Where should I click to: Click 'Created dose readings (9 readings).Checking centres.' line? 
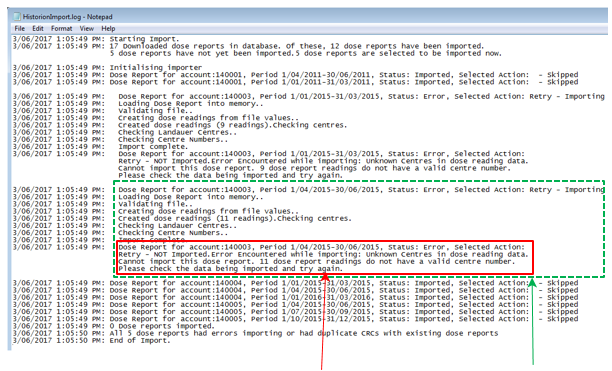tap(180, 125)
